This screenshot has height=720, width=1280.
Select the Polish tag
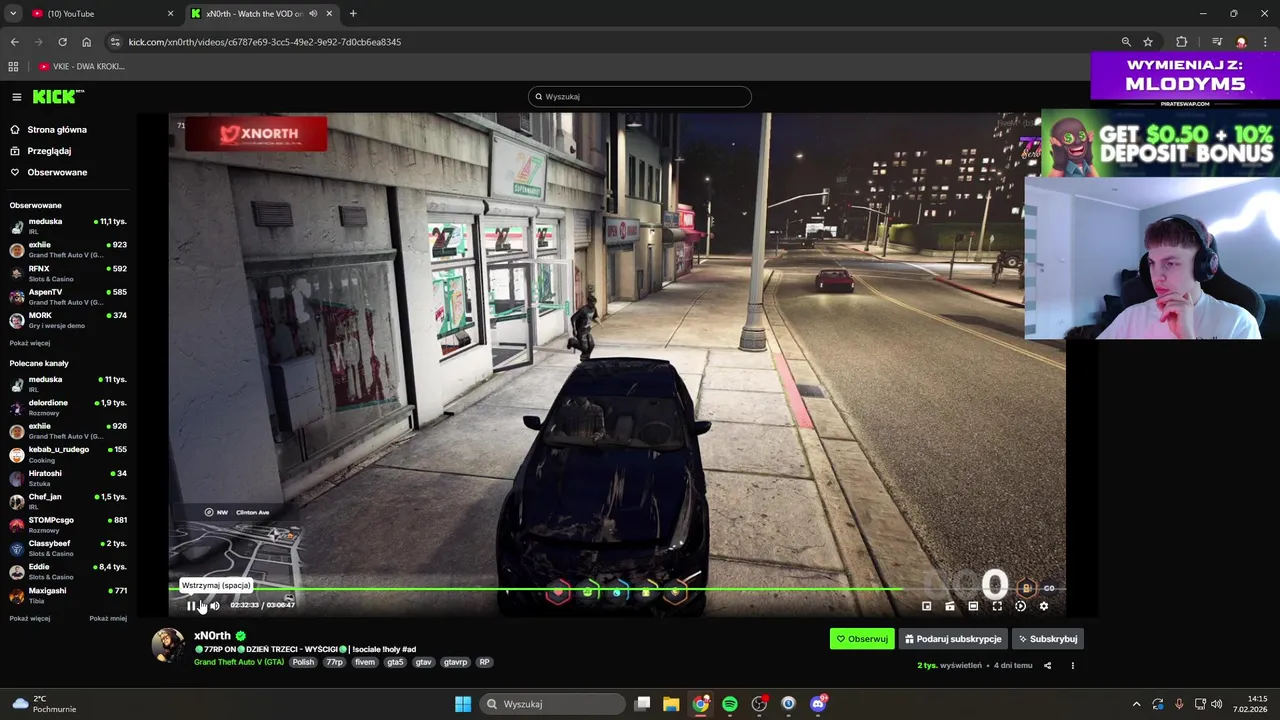[303, 662]
